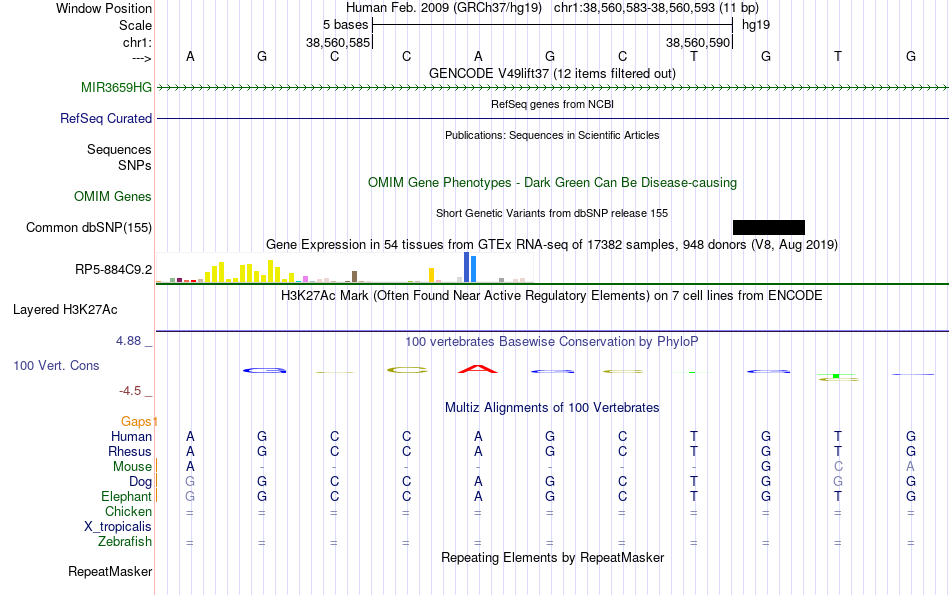Screen dimensions: 950x595
Task: Click the 100 Vert. Cons track label
Action: tap(56, 365)
